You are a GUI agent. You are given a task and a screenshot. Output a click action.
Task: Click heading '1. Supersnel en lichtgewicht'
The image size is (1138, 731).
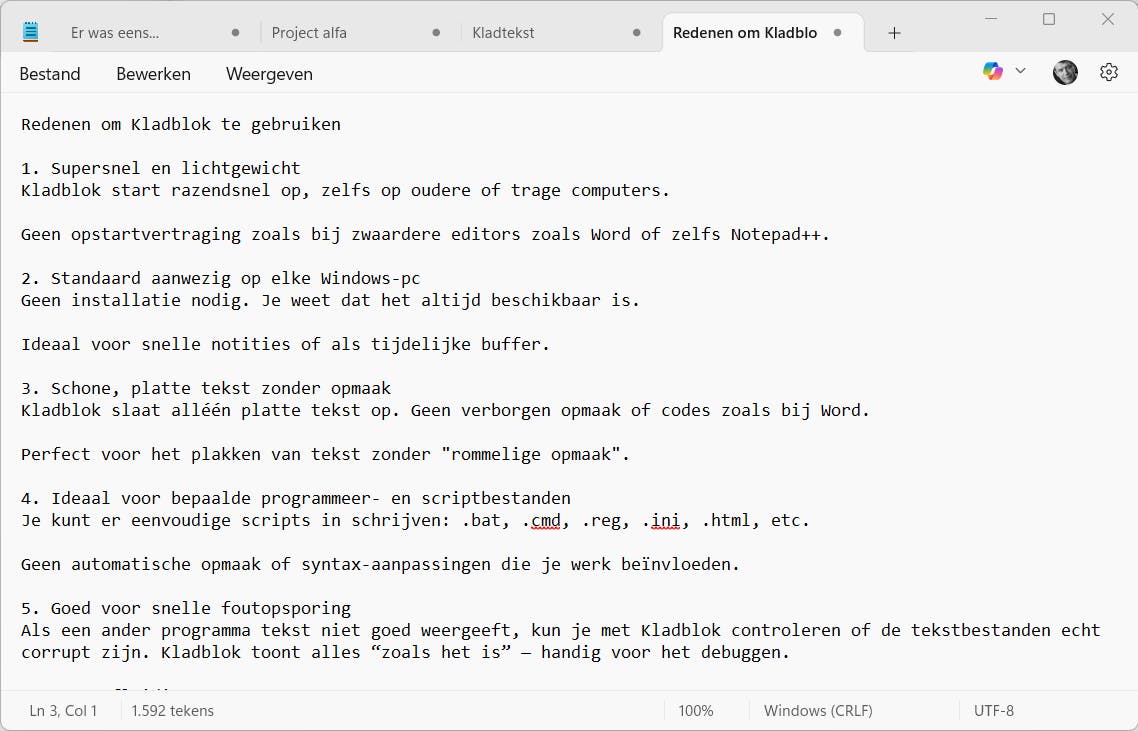tap(160, 168)
